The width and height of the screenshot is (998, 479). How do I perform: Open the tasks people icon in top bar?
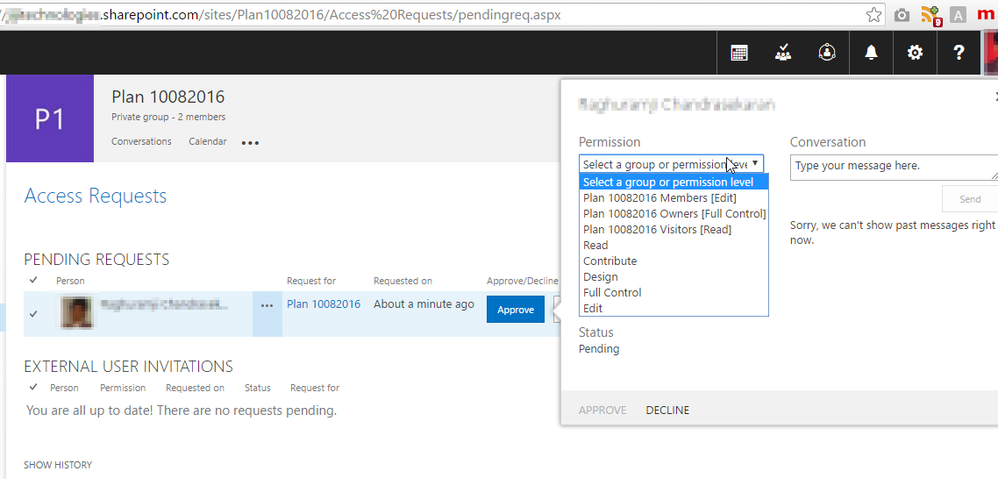[x=783, y=53]
